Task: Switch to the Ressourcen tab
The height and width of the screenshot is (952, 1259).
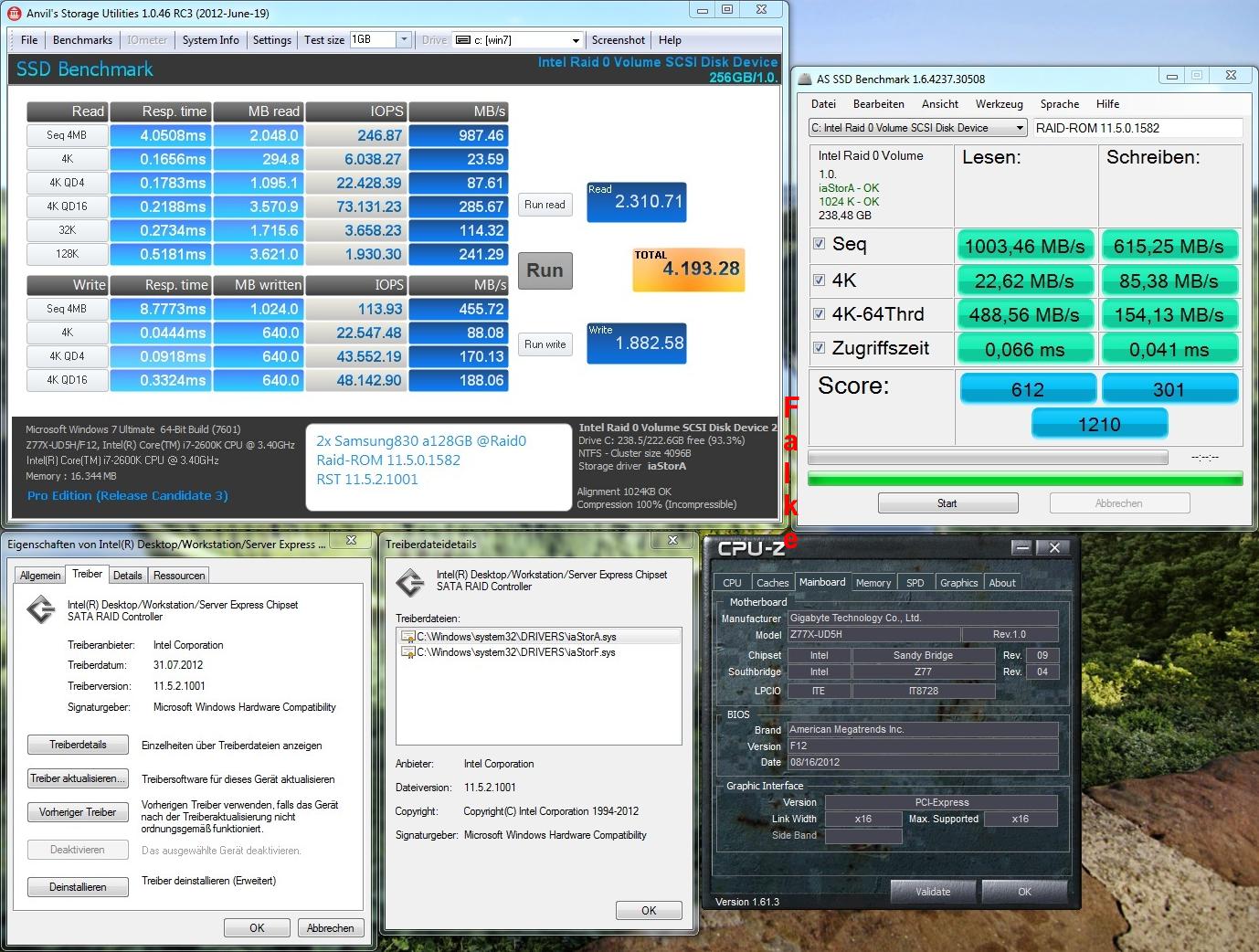Action: (179, 576)
